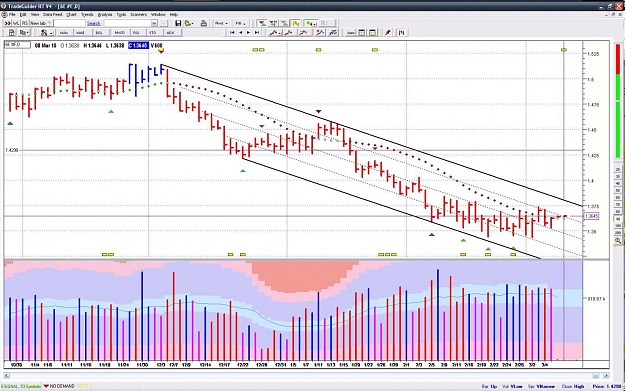The width and height of the screenshot is (625, 391).
Task: Click the RS toolbar button
Action: point(25,23)
